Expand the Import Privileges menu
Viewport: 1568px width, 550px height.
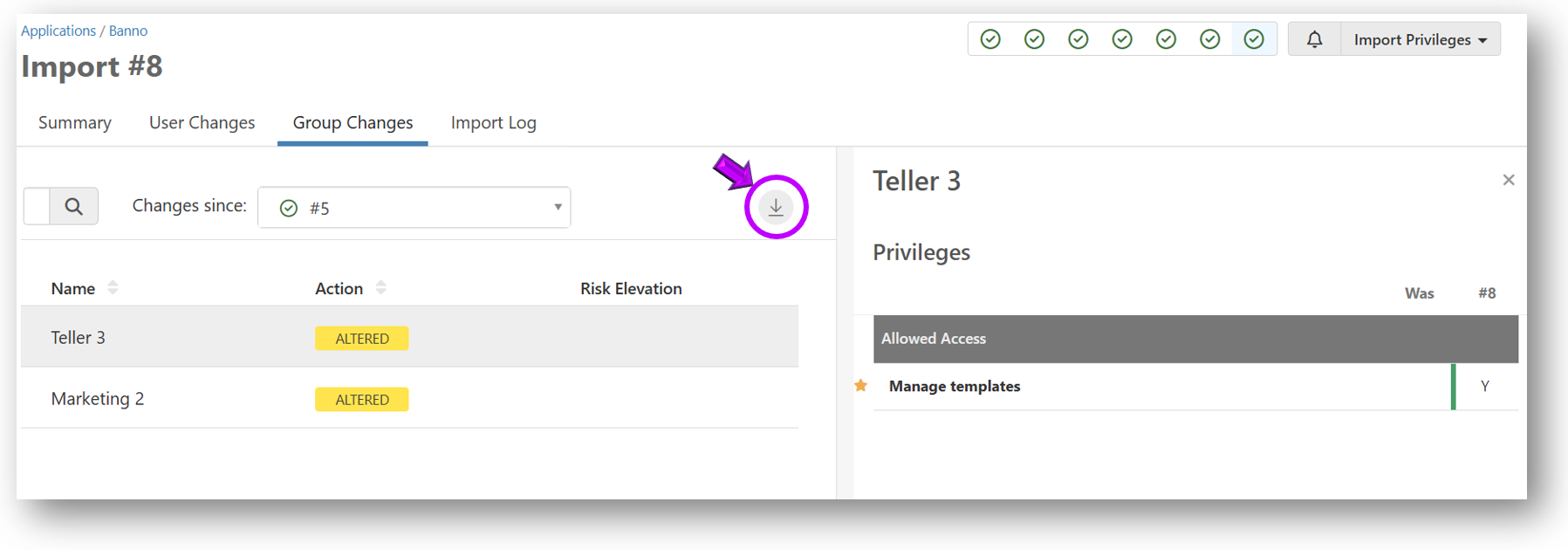pos(1421,39)
